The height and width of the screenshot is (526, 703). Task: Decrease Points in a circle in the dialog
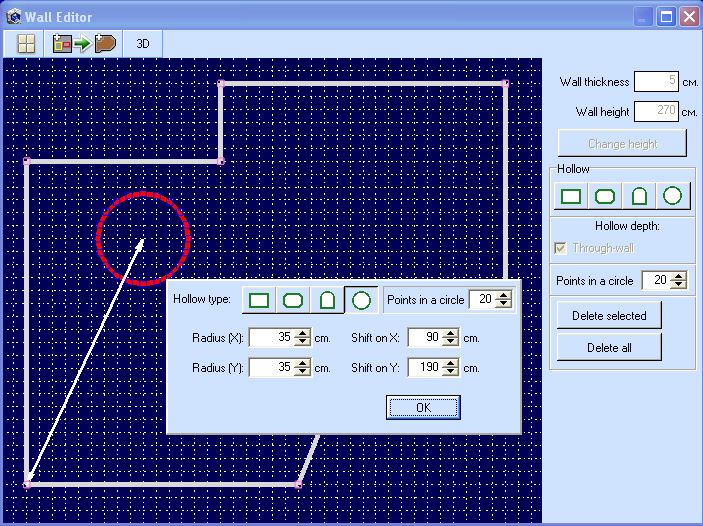tap(504, 304)
